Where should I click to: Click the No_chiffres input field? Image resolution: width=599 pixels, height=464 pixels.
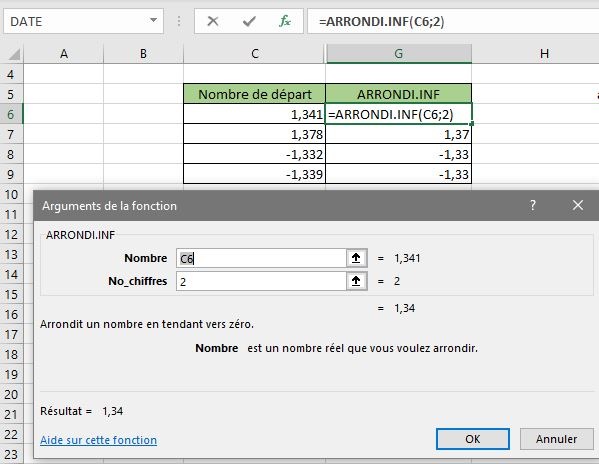coord(261,281)
